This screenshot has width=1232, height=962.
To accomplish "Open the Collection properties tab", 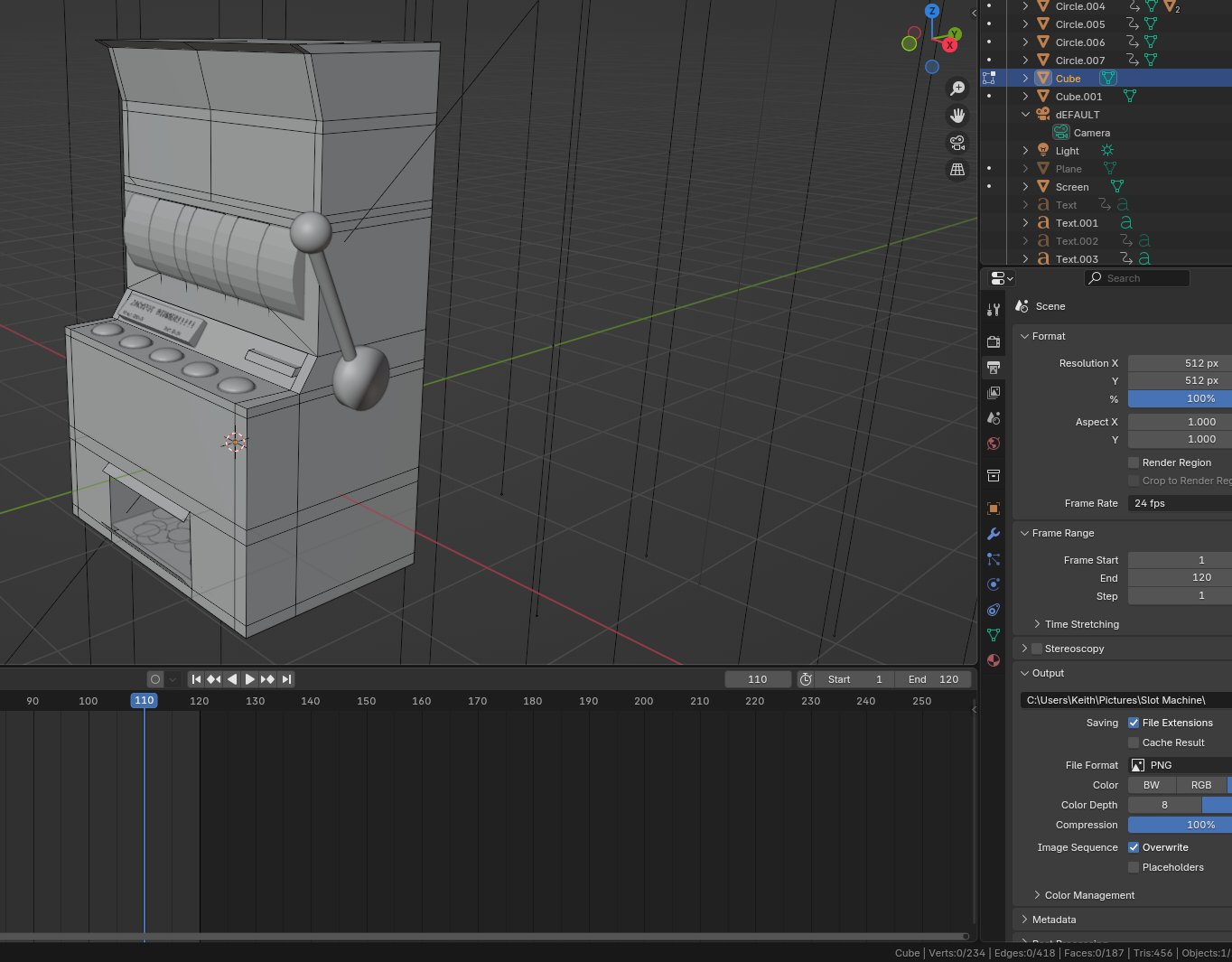I will coord(994,475).
